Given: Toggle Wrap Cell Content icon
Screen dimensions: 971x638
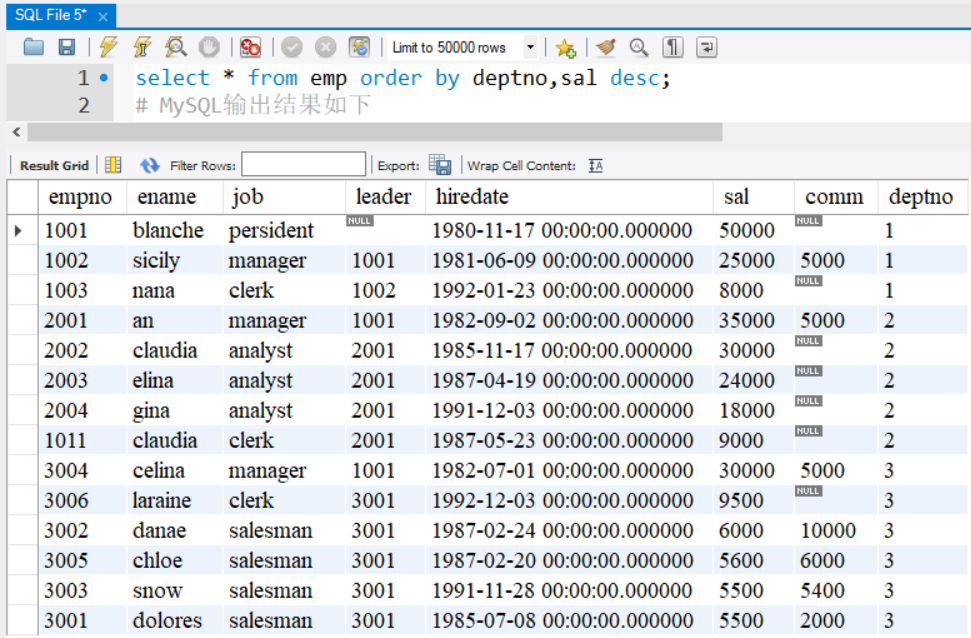Looking at the screenshot, I should tap(596, 165).
